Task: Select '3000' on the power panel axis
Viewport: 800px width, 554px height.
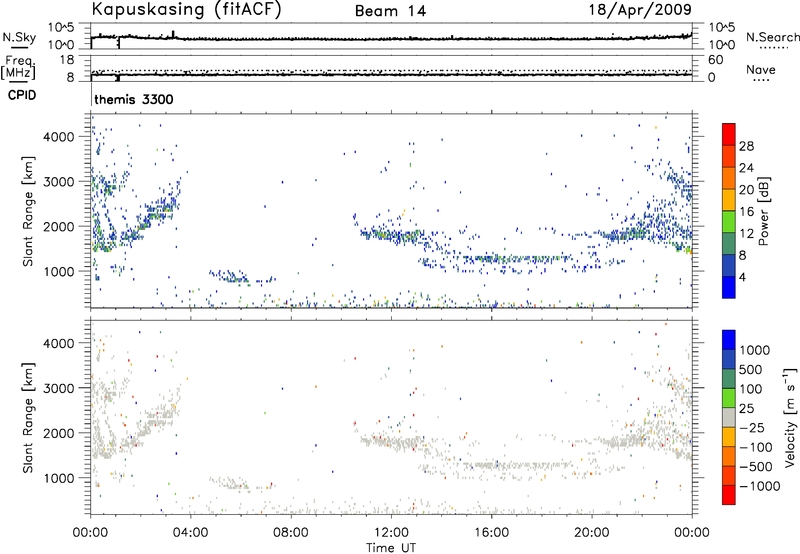Action: [59, 182]
